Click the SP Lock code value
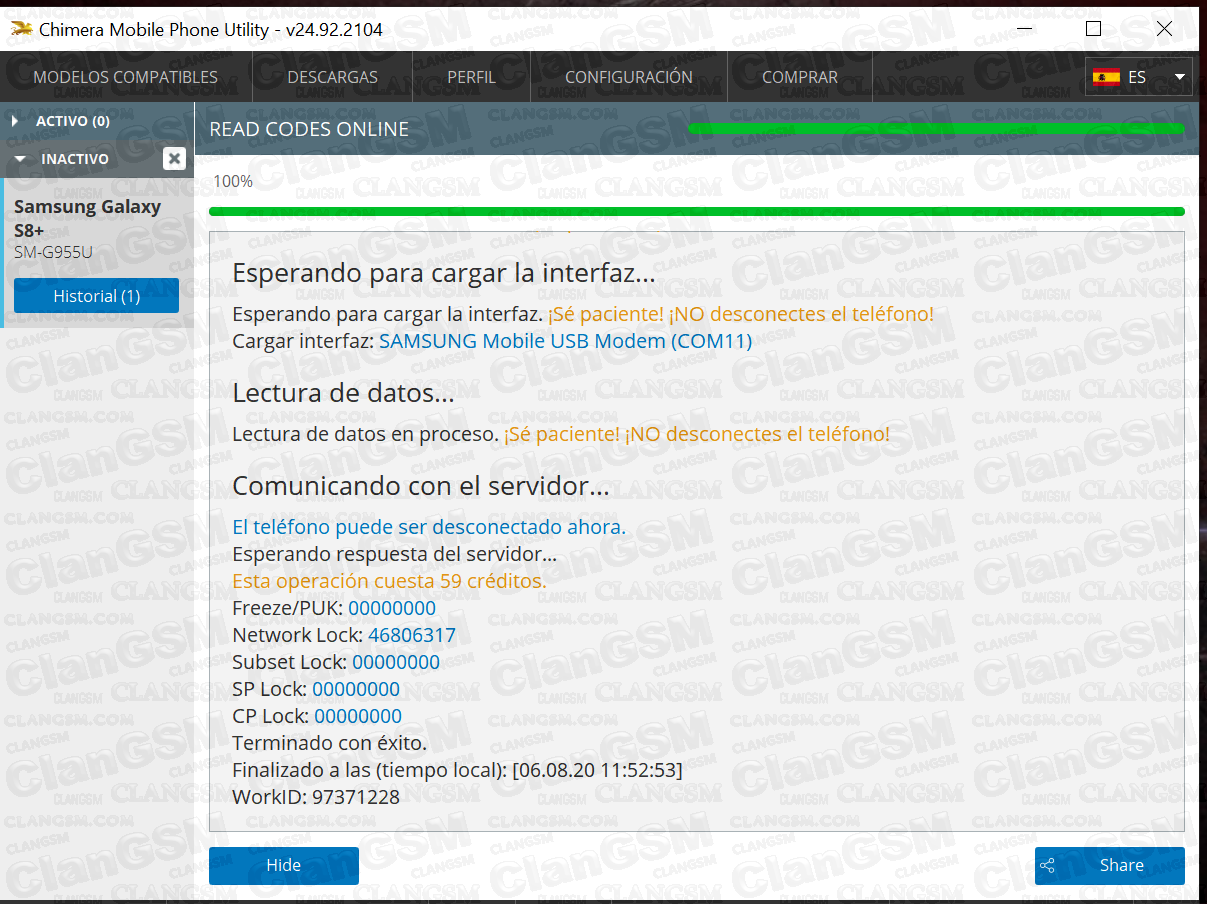This screenshot has width=1207, height=904. click(356, 689)
